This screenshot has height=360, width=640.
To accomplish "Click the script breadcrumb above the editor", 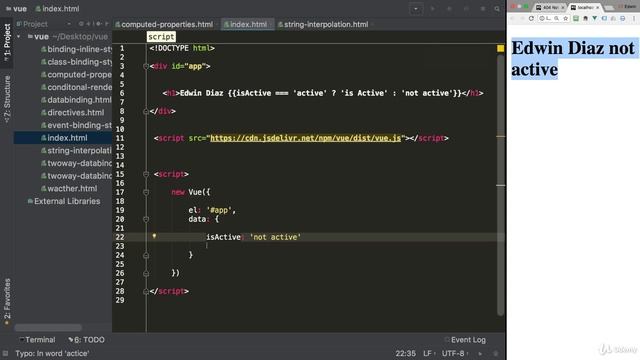I will (161, 37).
